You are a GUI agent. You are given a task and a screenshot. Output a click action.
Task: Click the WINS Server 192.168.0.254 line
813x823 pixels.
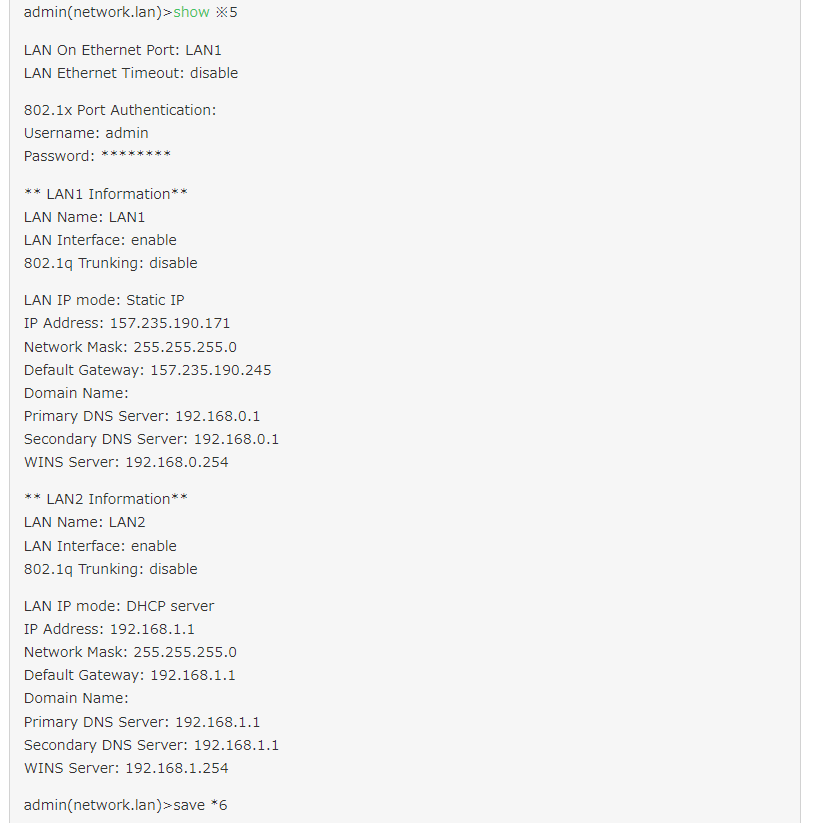click(126, 462)
